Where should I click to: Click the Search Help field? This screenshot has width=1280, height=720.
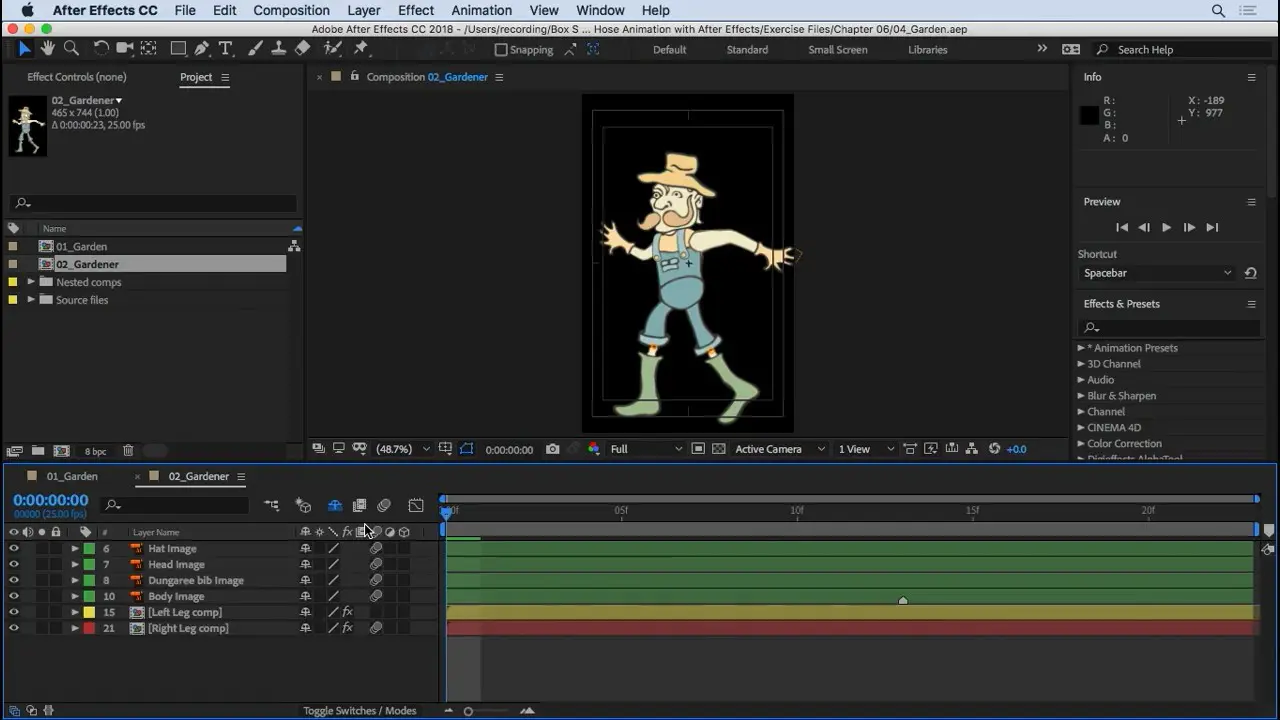(x=1179, y=50)
